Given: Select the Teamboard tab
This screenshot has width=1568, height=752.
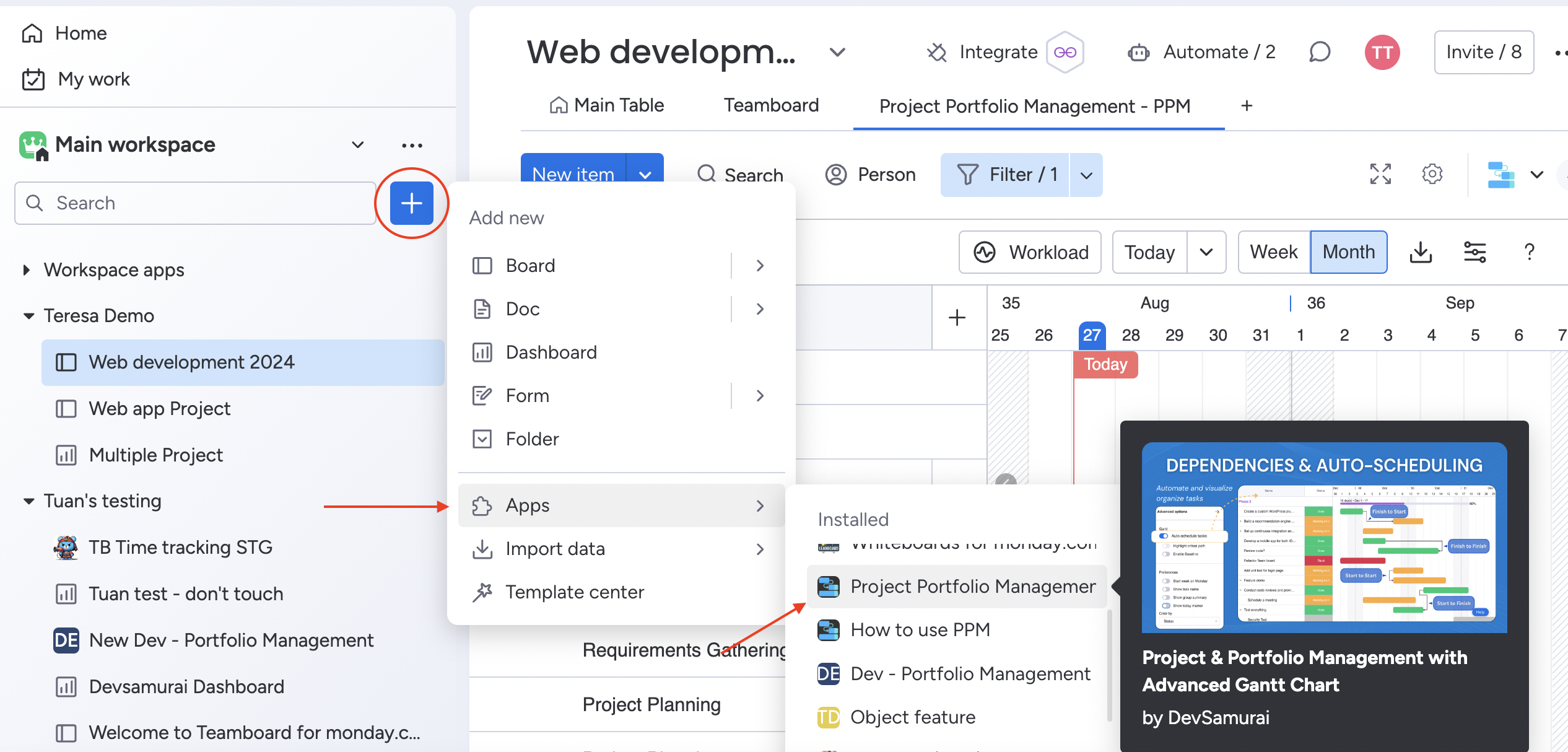Looking at the screenshot, I should point(771,104).
